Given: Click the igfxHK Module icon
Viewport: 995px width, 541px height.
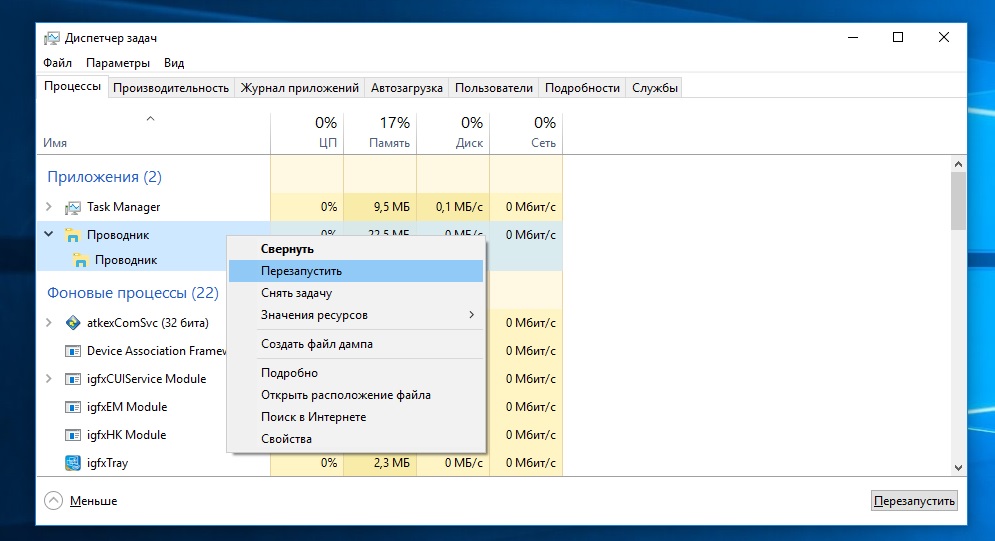Looking at the screenshot, I should [x=72, y=435].
